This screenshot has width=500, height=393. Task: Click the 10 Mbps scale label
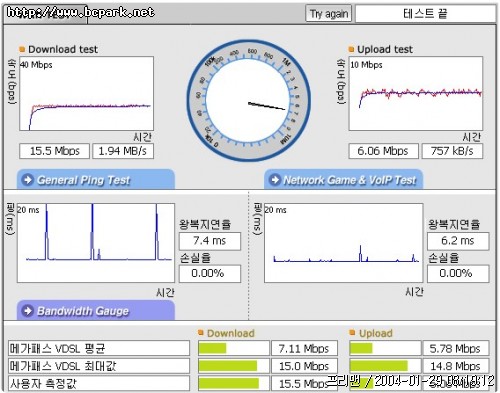366,65
